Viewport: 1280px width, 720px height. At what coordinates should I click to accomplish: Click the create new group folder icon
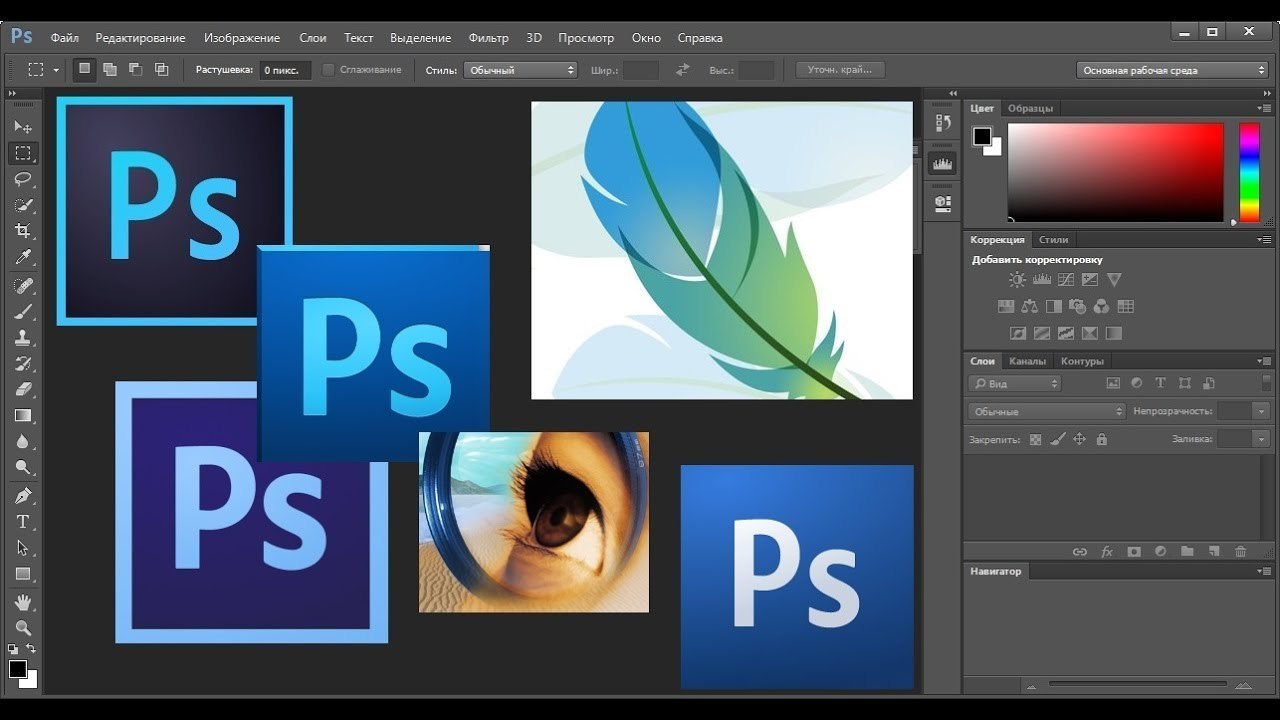1187,551
